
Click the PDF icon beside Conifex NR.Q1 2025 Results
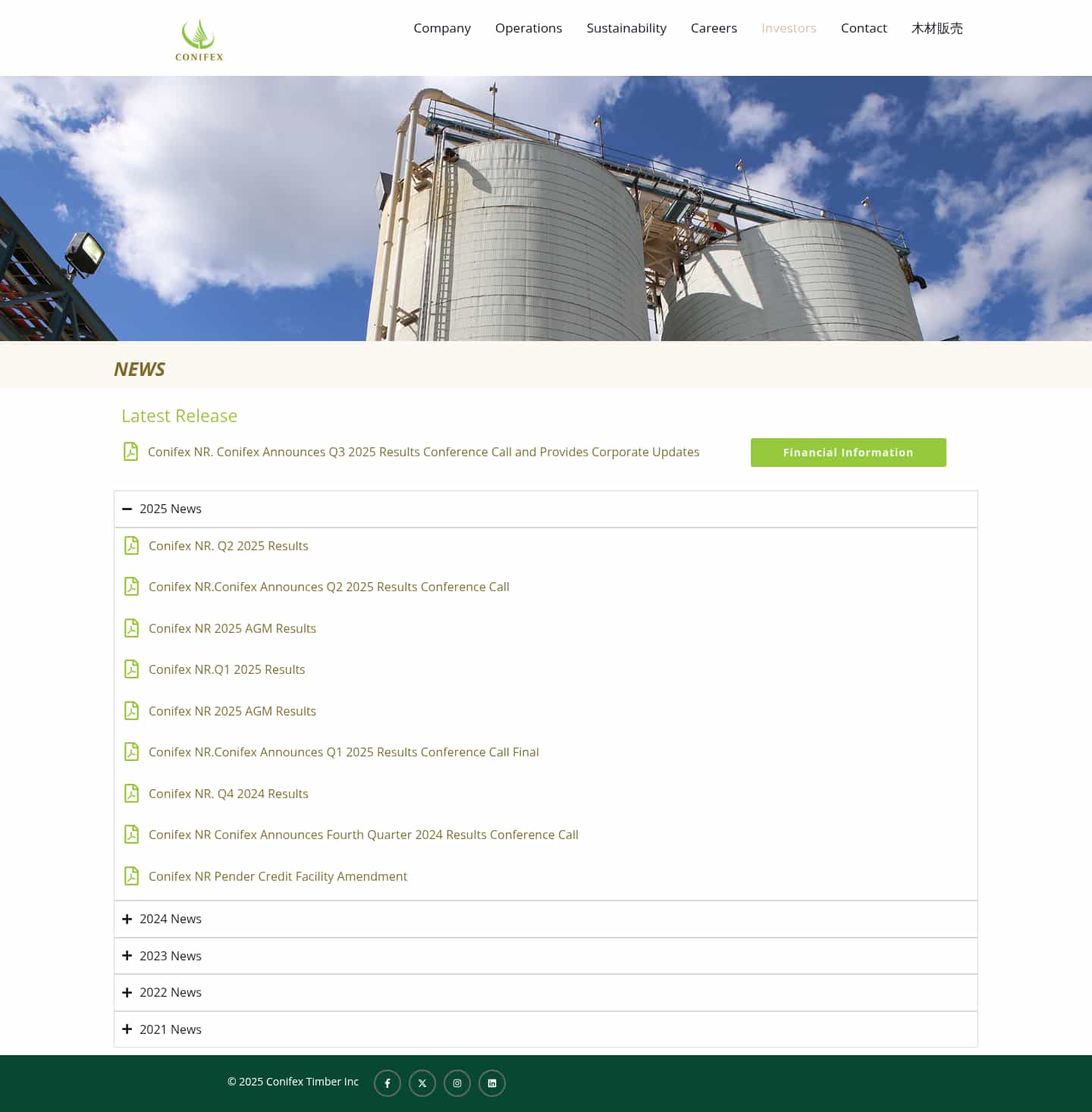pos(131,669)
